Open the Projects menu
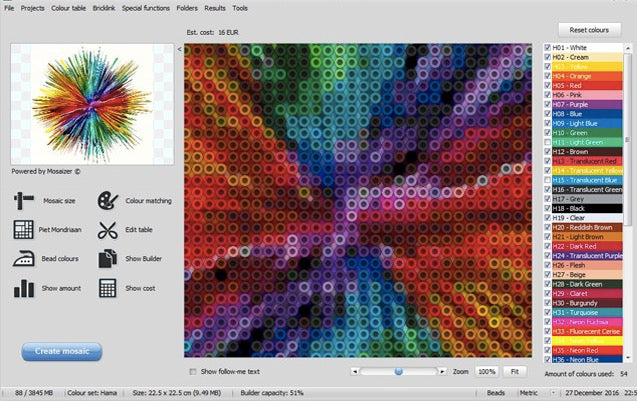This screenshot has height=401, width=637. (x=32, y=8)
